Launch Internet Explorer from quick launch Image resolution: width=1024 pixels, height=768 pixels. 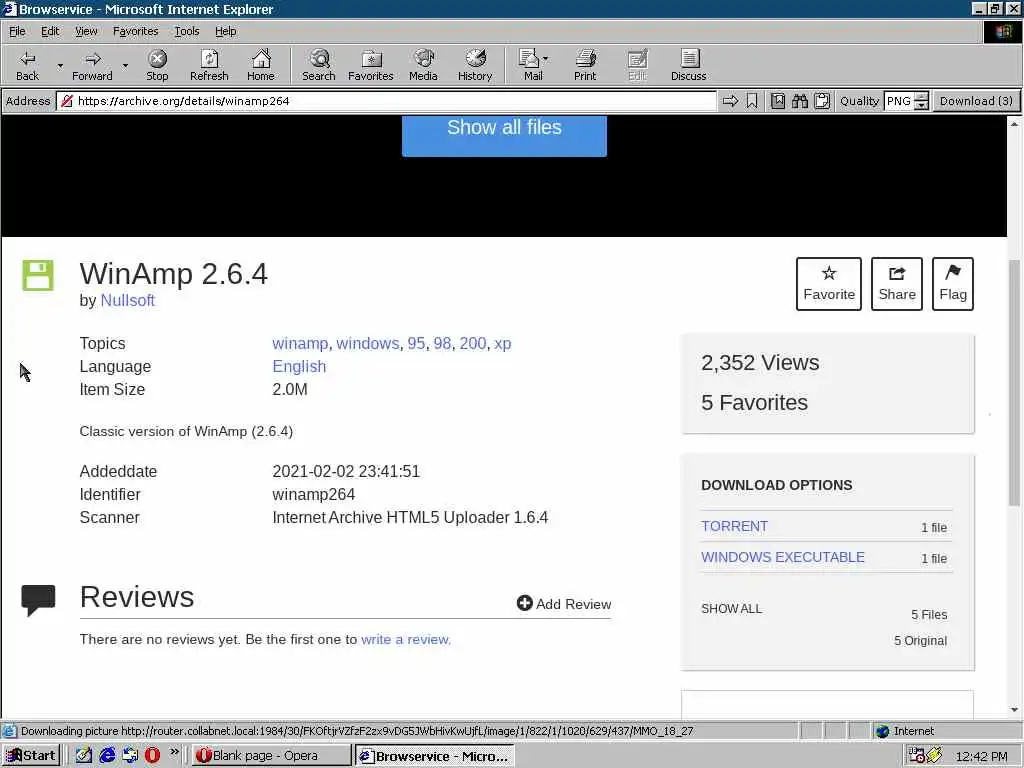point(107,756)
